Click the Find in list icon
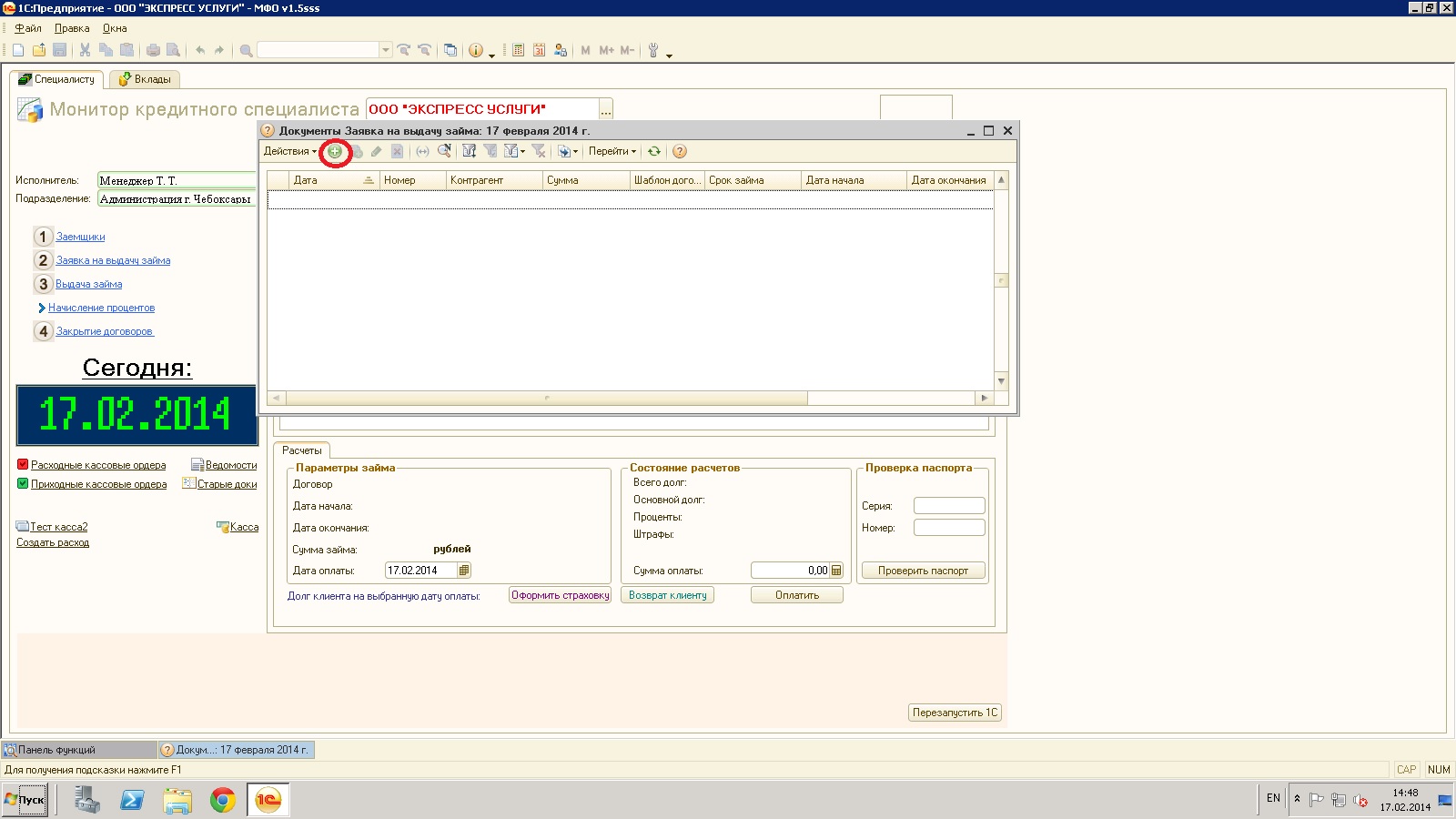Screen dimensions: 1456x819 (444, 152)
